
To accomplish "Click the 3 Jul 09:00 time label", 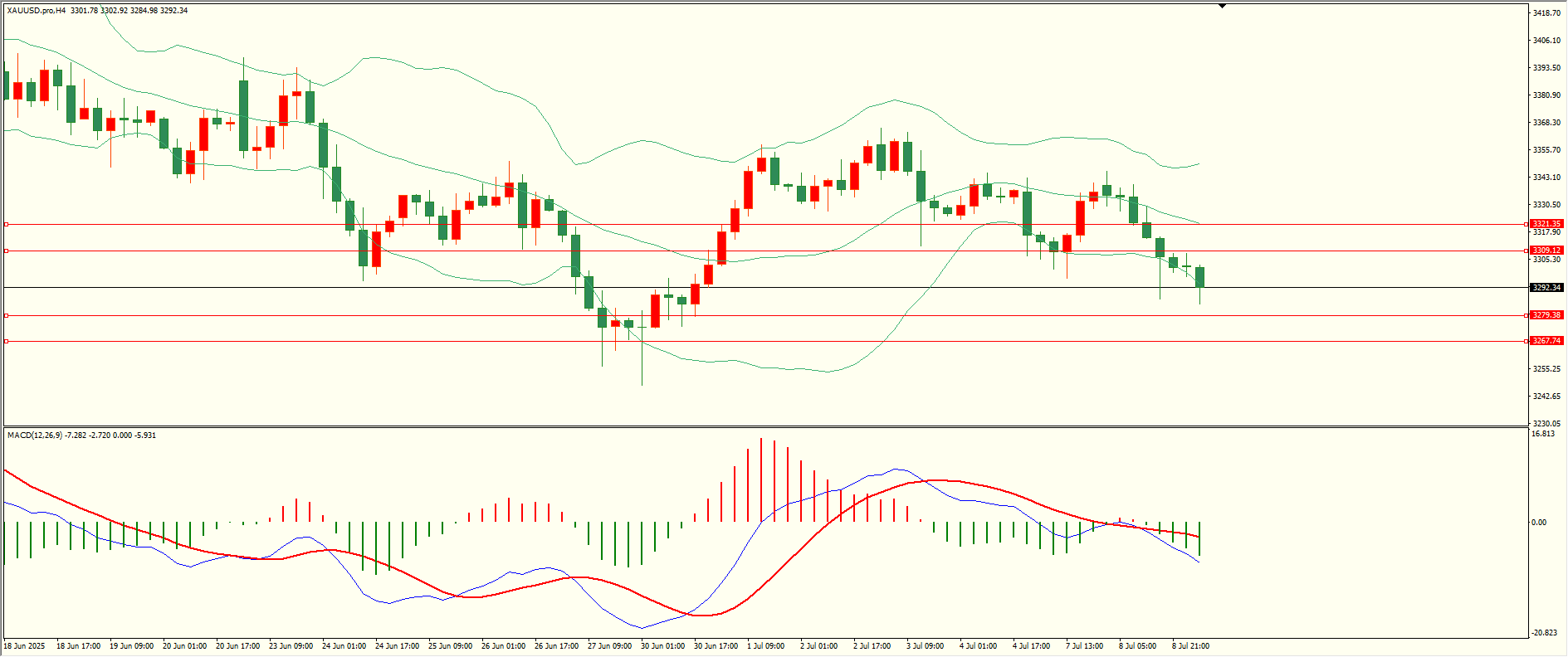I will [926, 646].
